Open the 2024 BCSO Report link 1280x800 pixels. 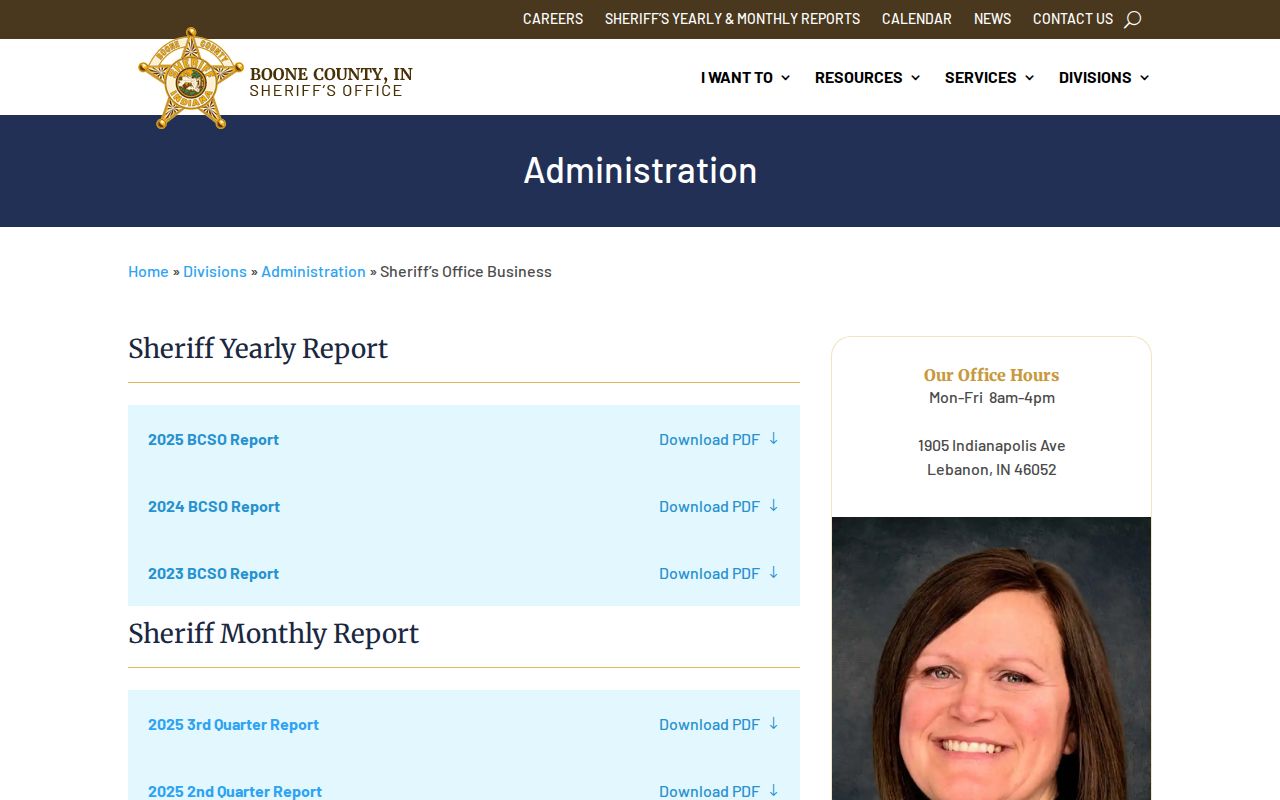pyautogui.click(x=214, y=506)
